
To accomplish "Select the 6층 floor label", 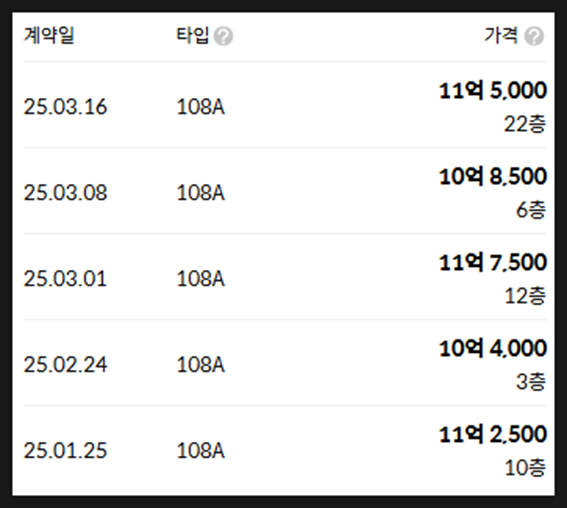I will click(x=531, y=210).
